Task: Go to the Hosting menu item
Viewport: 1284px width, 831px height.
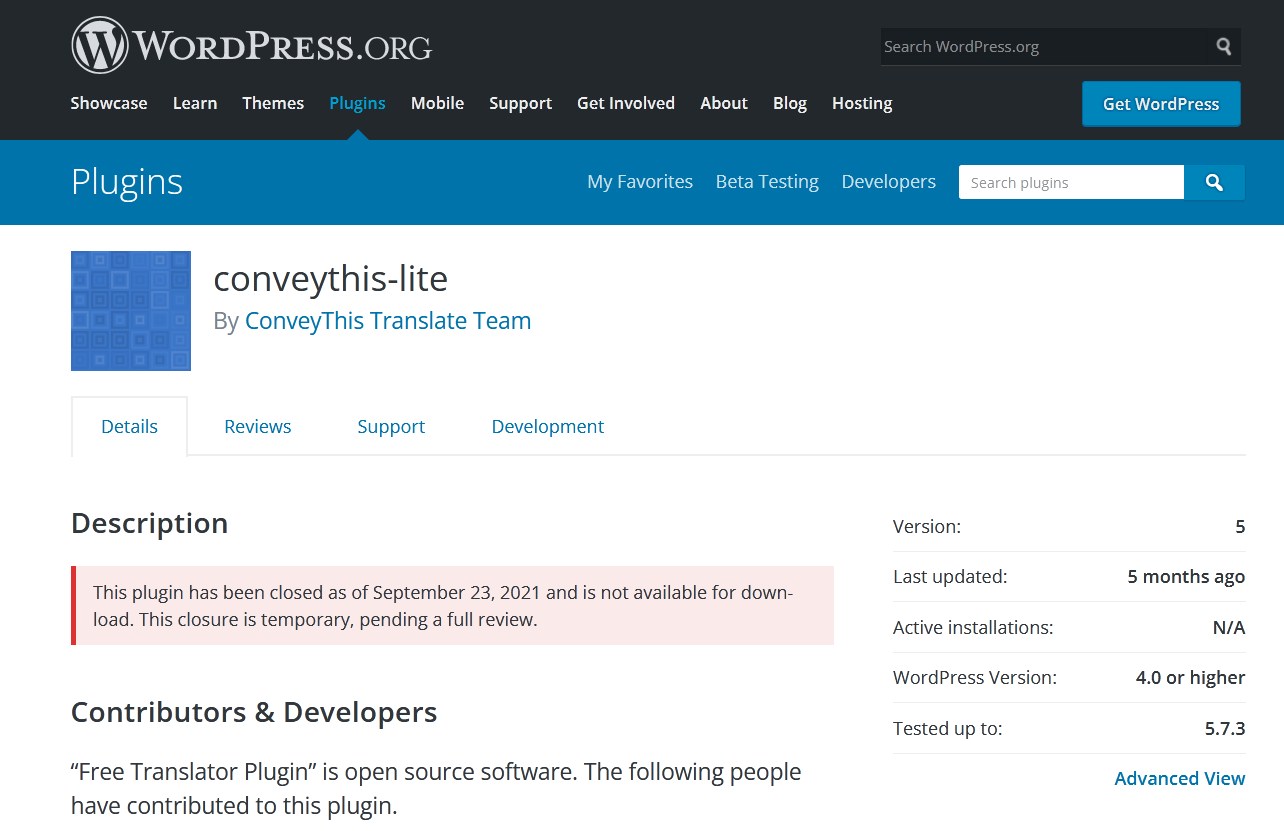Action: [x=862, y=103]
